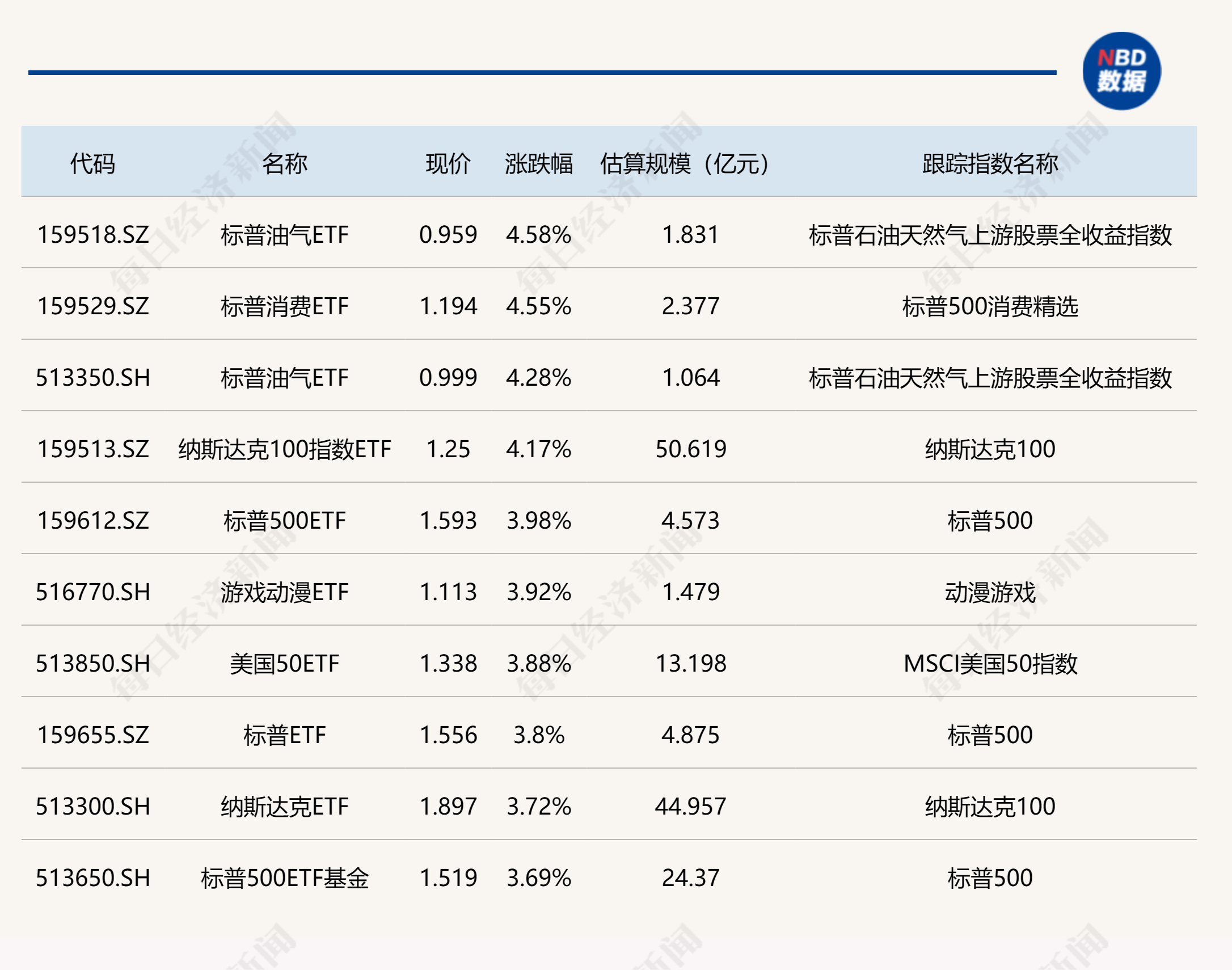Select code 159612.SZ

93,521
